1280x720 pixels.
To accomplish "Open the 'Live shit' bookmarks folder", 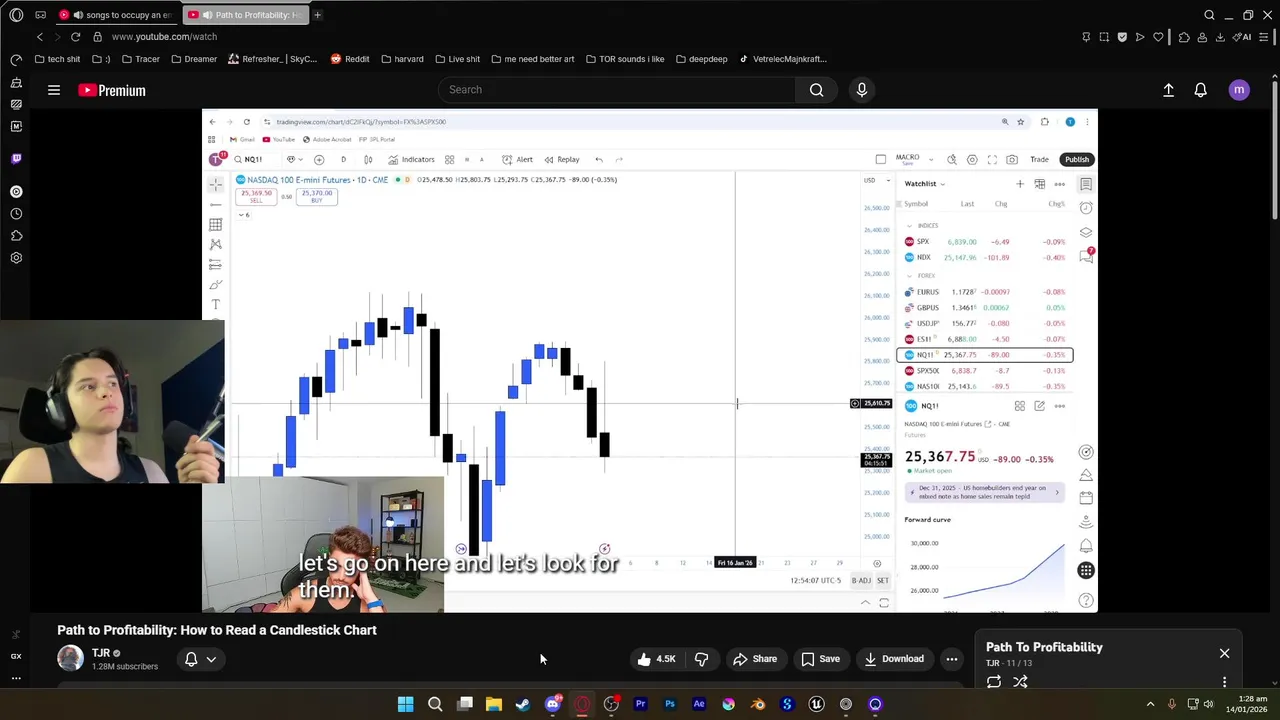I will tap(457, 59).
